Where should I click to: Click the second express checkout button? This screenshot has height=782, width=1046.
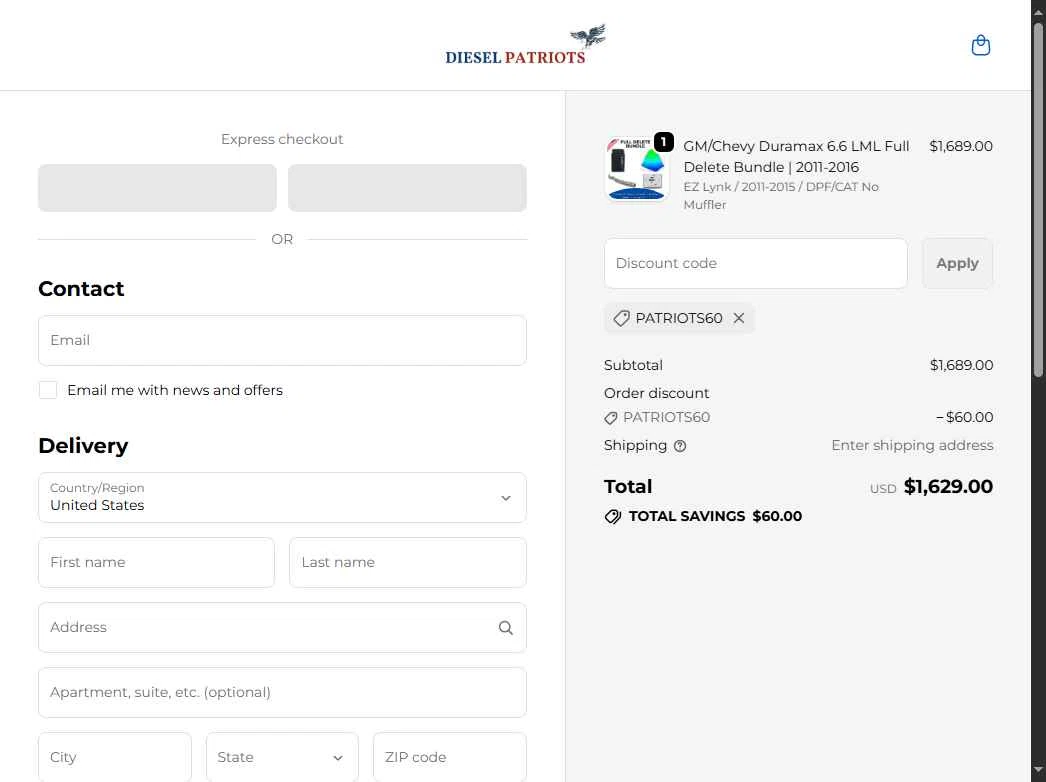407,188
